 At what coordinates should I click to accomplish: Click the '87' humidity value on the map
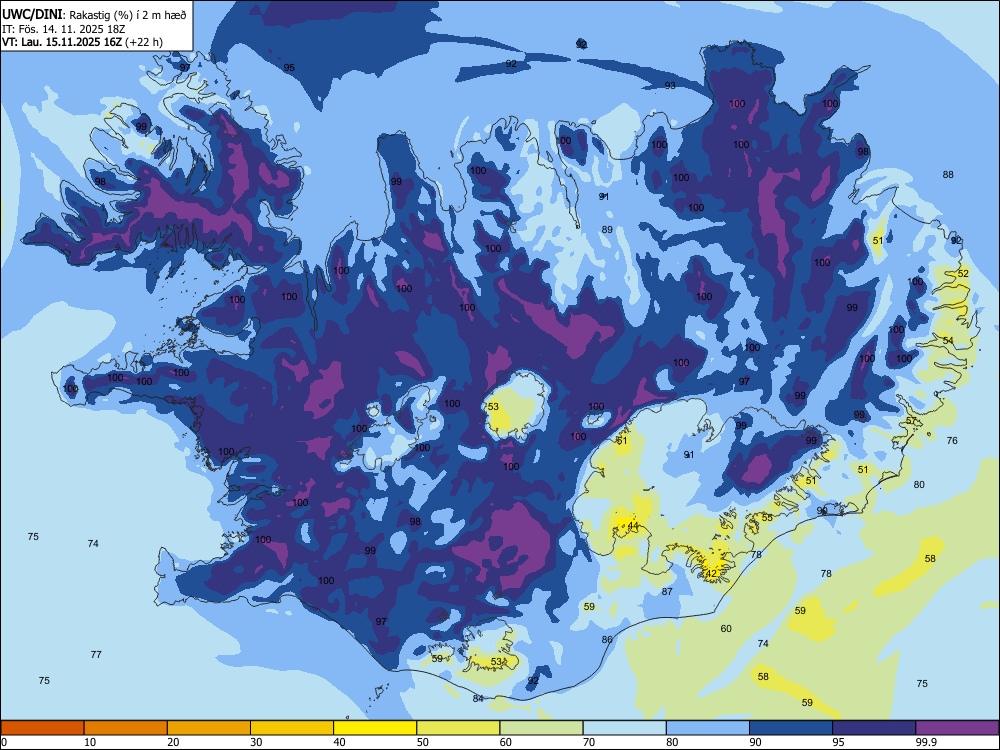pyautogui.click(x=667, y=592)
